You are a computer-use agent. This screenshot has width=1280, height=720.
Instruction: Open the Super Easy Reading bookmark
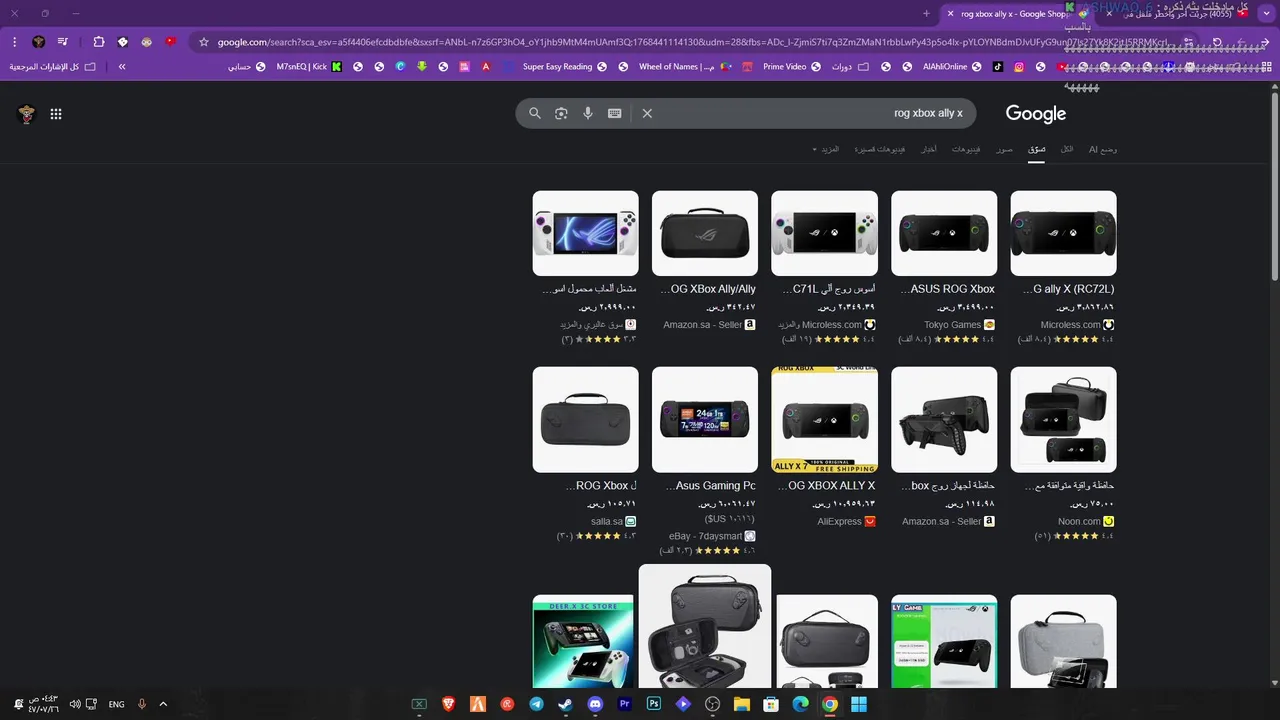point(565,67)
